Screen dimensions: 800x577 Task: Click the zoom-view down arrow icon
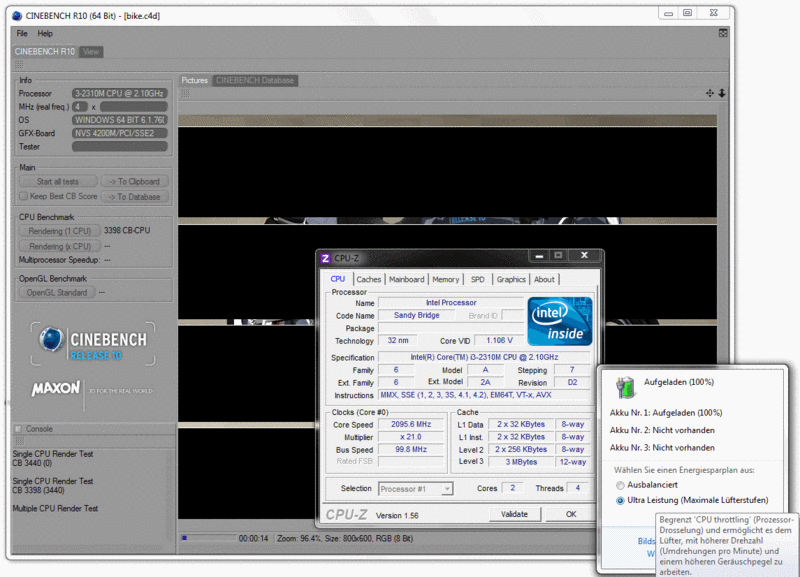pyautogui.click(x=722, y=93)
